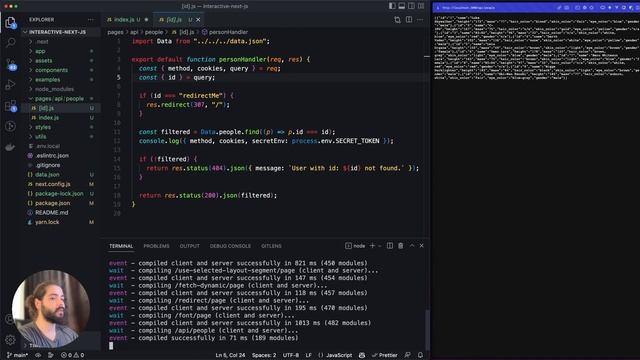Create a new terminal with plus icon
Viewport: 640px width, 360px height.
[372, 246]
